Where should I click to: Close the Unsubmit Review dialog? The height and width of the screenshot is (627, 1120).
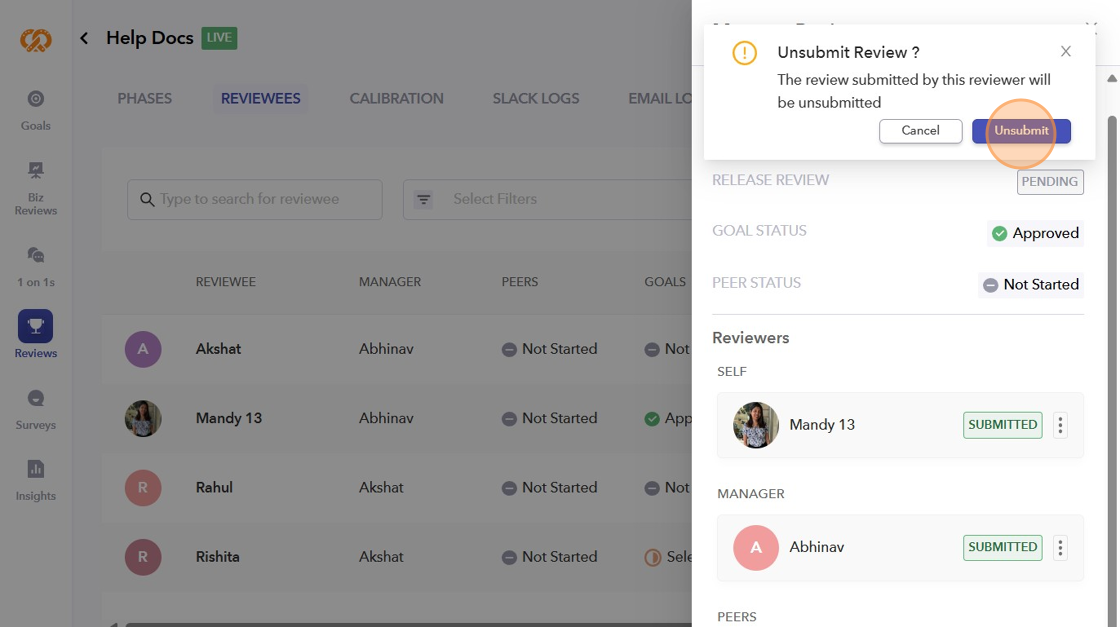1066,52
